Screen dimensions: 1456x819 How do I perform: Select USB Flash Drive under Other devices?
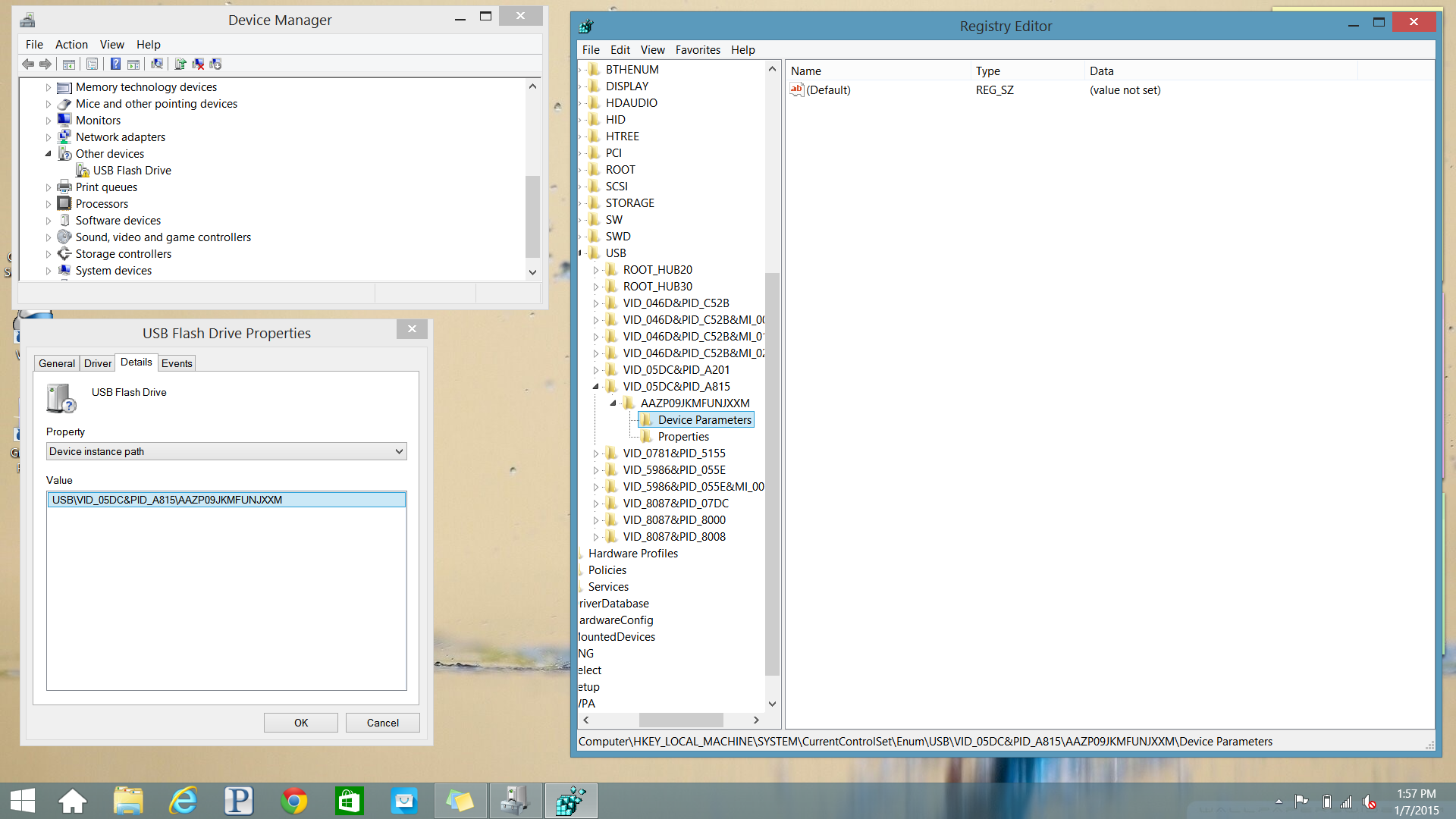click(132, 171)
